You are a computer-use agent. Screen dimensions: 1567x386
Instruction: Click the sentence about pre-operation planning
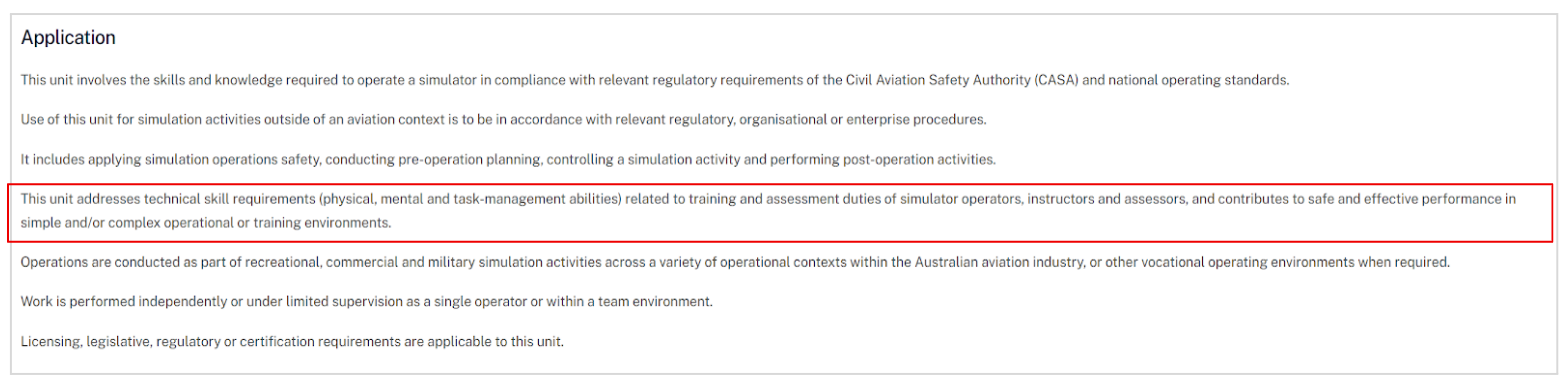[x=508, y=159]
